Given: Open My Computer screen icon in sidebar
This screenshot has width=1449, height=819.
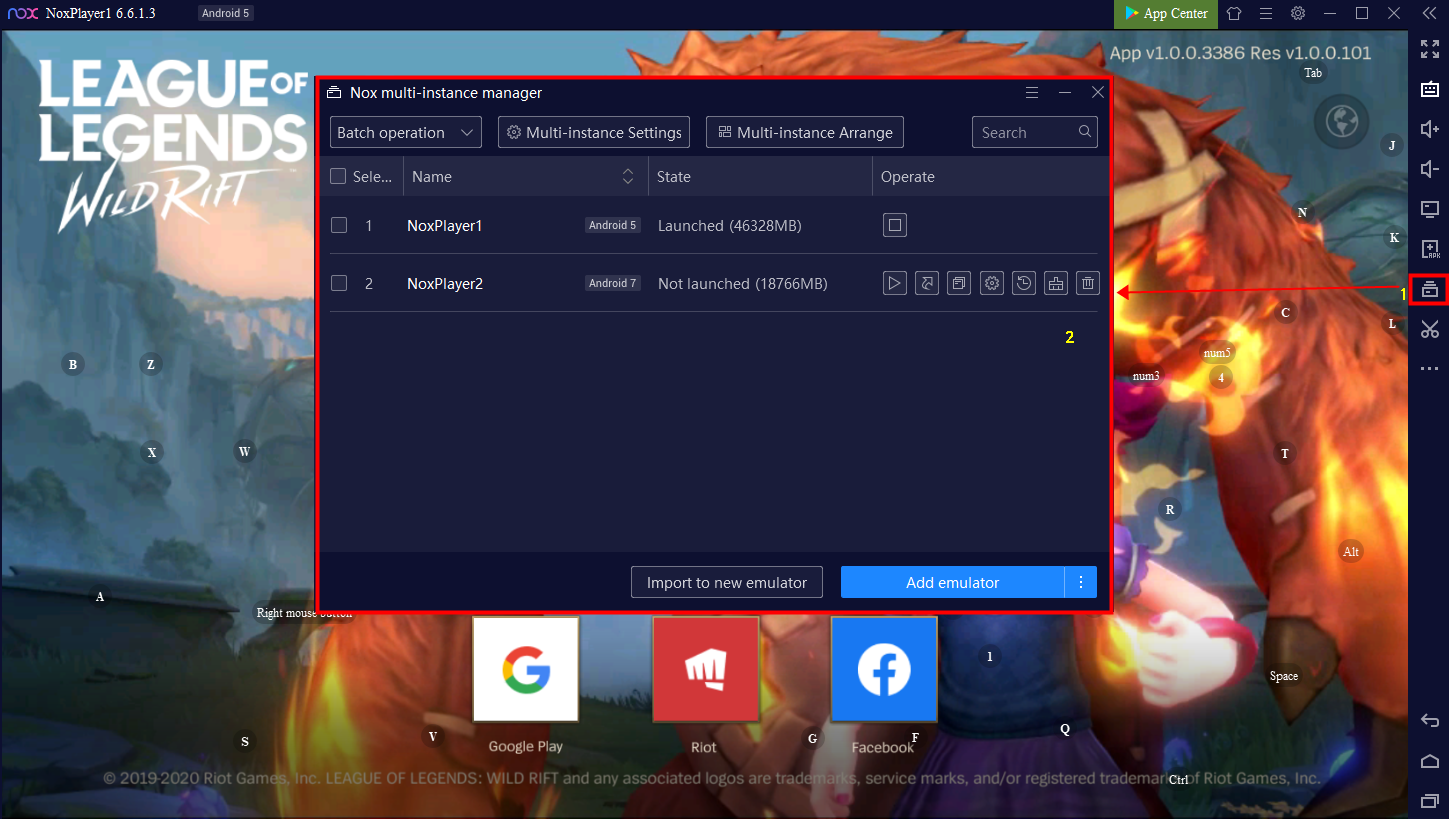Looking at the screenshot, I should tap(1430, 209).
